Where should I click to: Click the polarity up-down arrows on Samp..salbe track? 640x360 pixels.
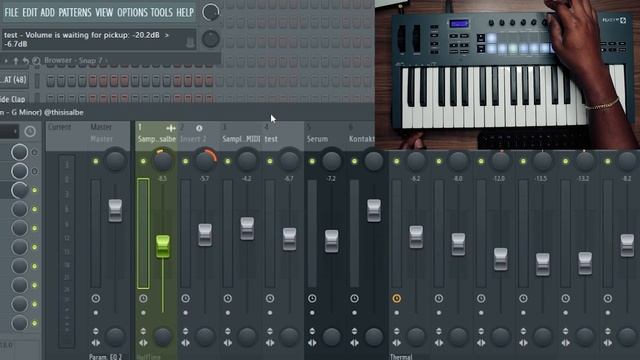pos(143,331)
